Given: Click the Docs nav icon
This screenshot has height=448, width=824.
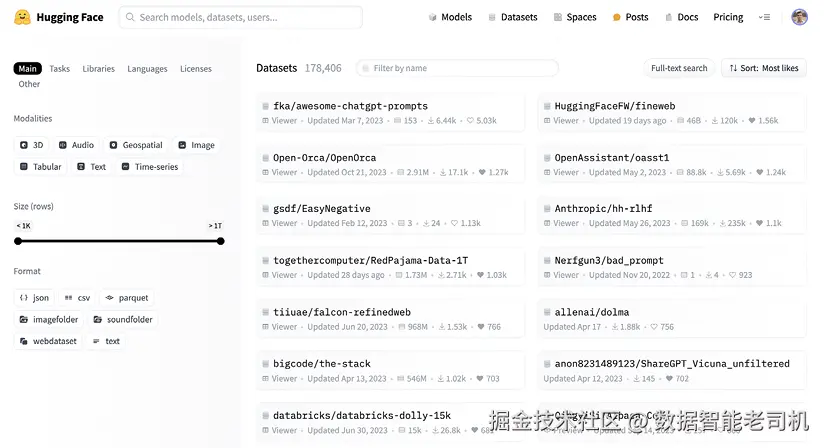Looking at the screenshot, I should point(668,17).
